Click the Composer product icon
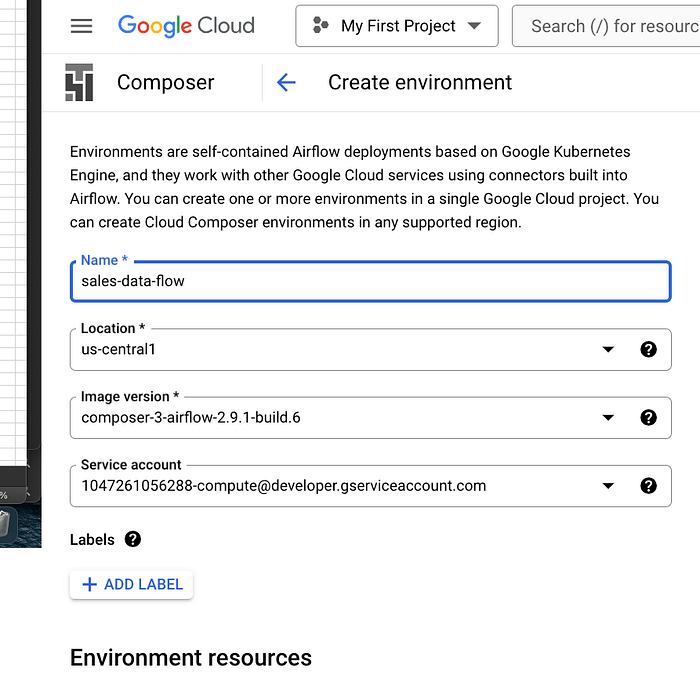The image size is (700, 675). coord(79,82)
